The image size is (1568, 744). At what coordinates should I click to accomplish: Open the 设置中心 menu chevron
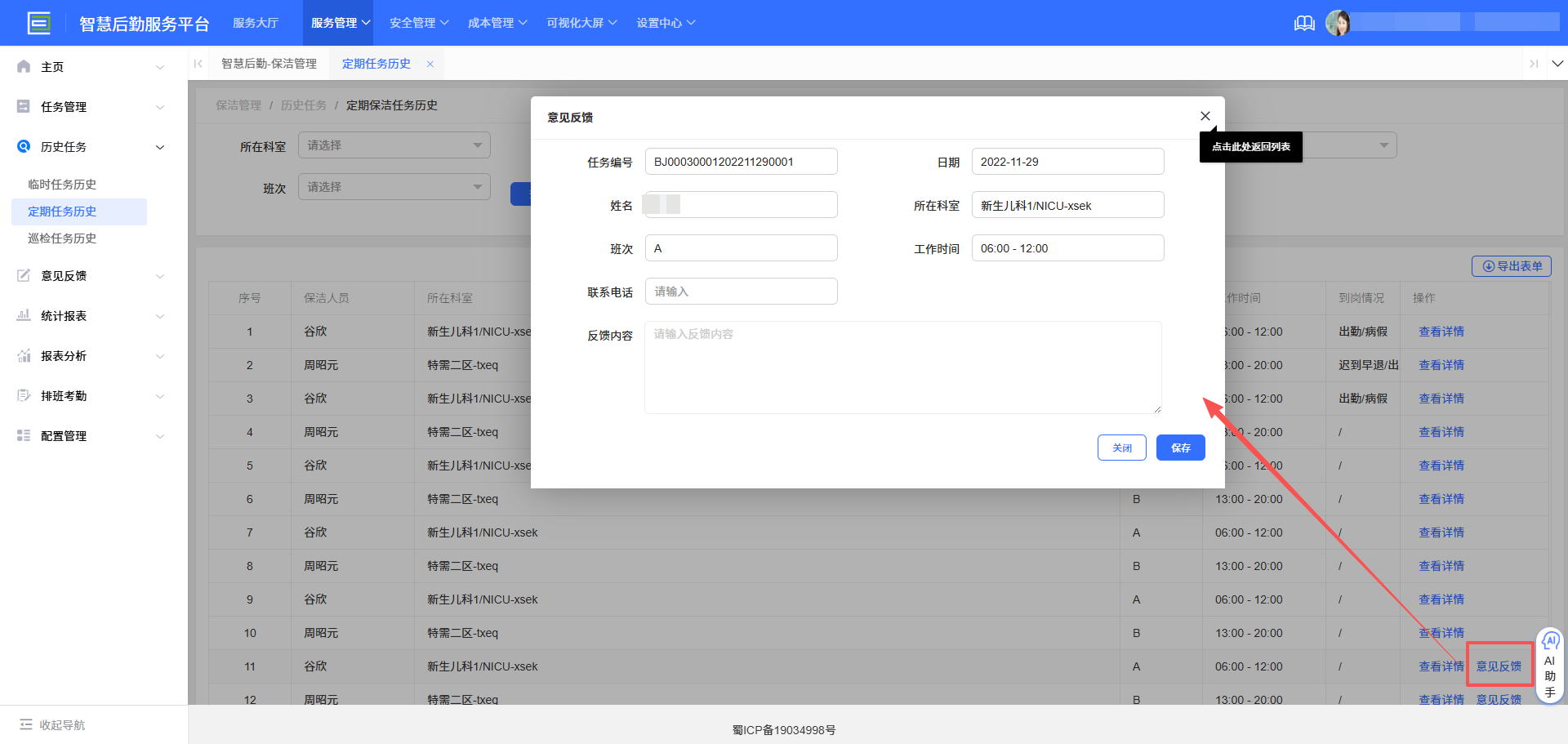691,22
